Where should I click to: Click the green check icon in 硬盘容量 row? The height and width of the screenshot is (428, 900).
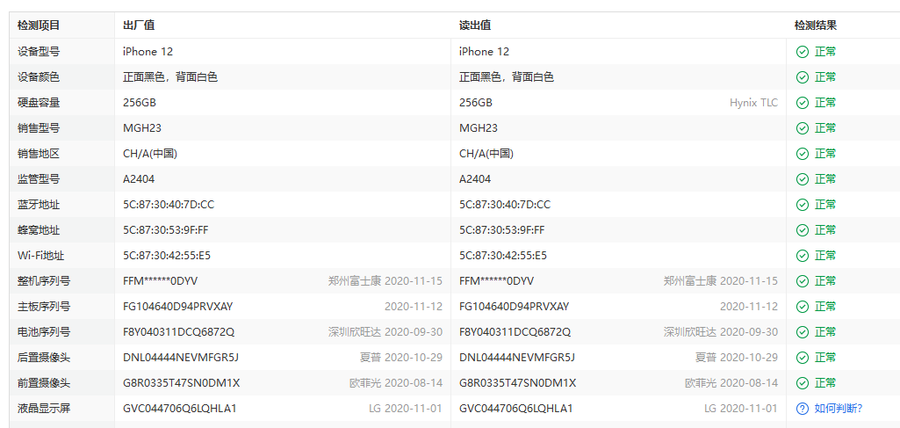pyautogui.click(x=802, y=103)
